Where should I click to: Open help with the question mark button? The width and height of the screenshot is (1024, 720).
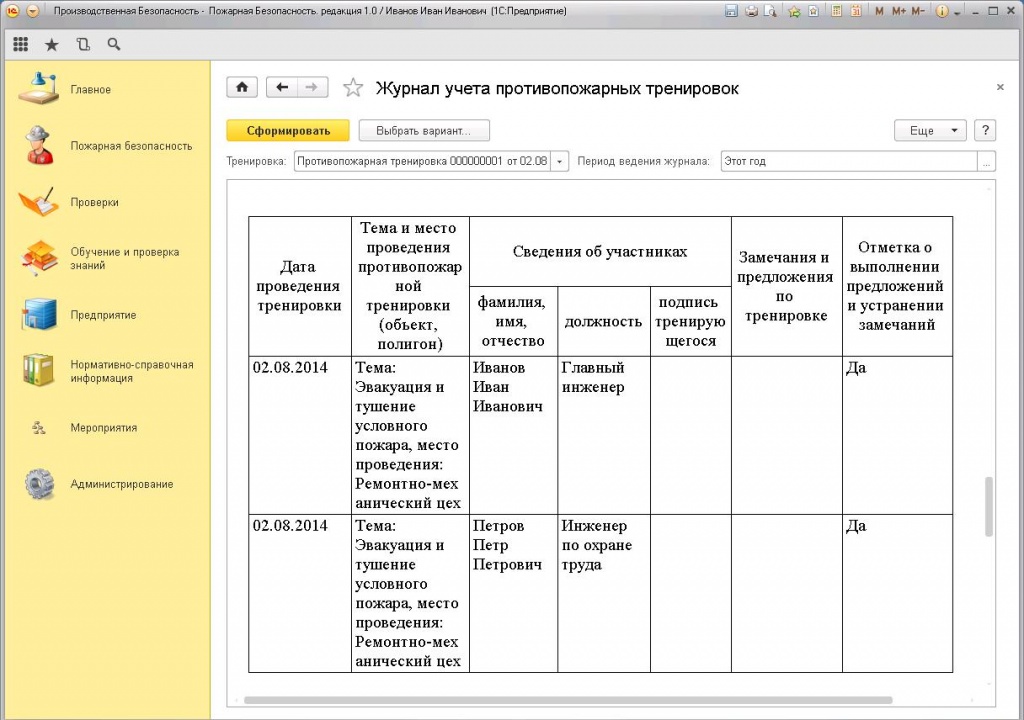tap(985, 131)
